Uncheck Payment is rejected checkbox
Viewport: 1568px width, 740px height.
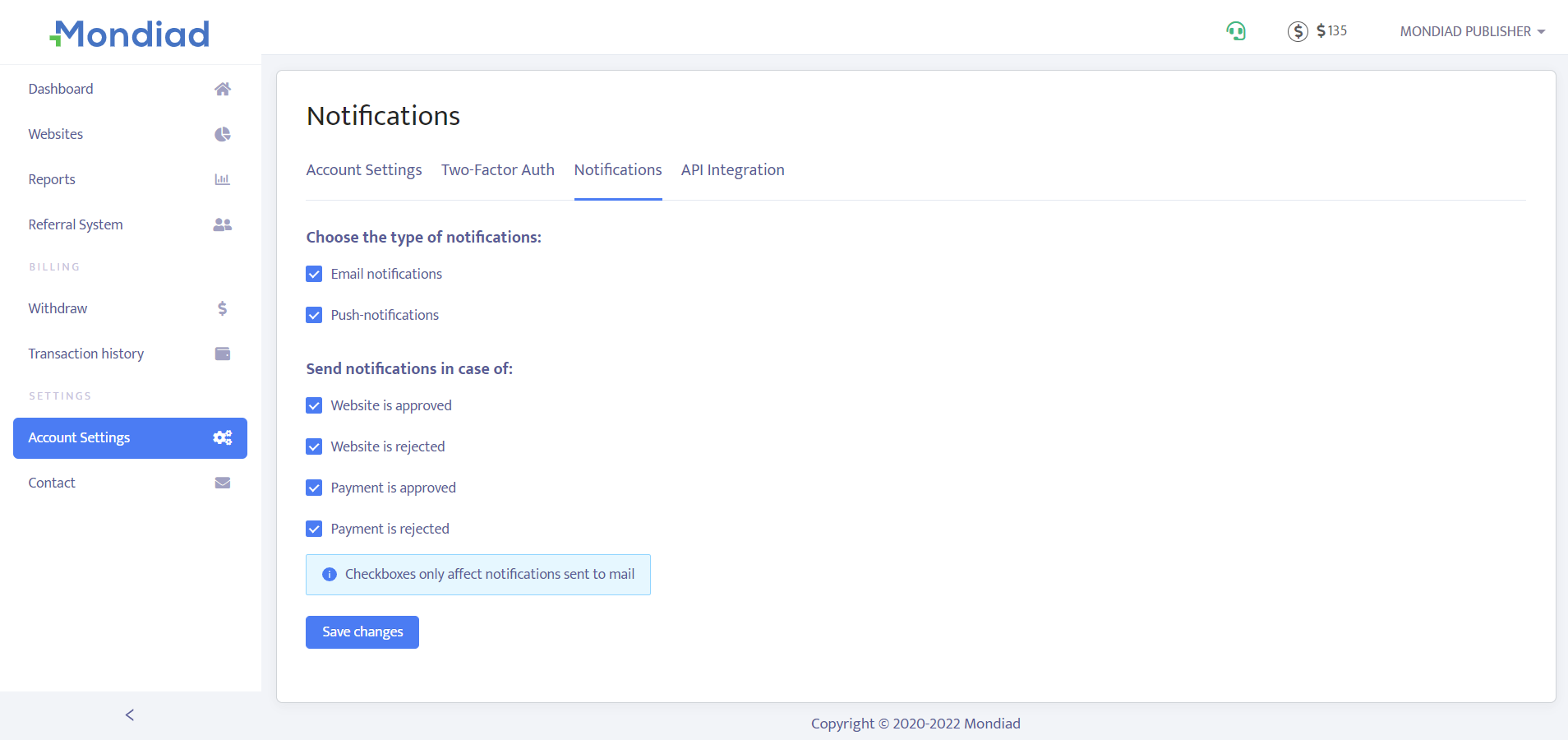tap(314, 529)
